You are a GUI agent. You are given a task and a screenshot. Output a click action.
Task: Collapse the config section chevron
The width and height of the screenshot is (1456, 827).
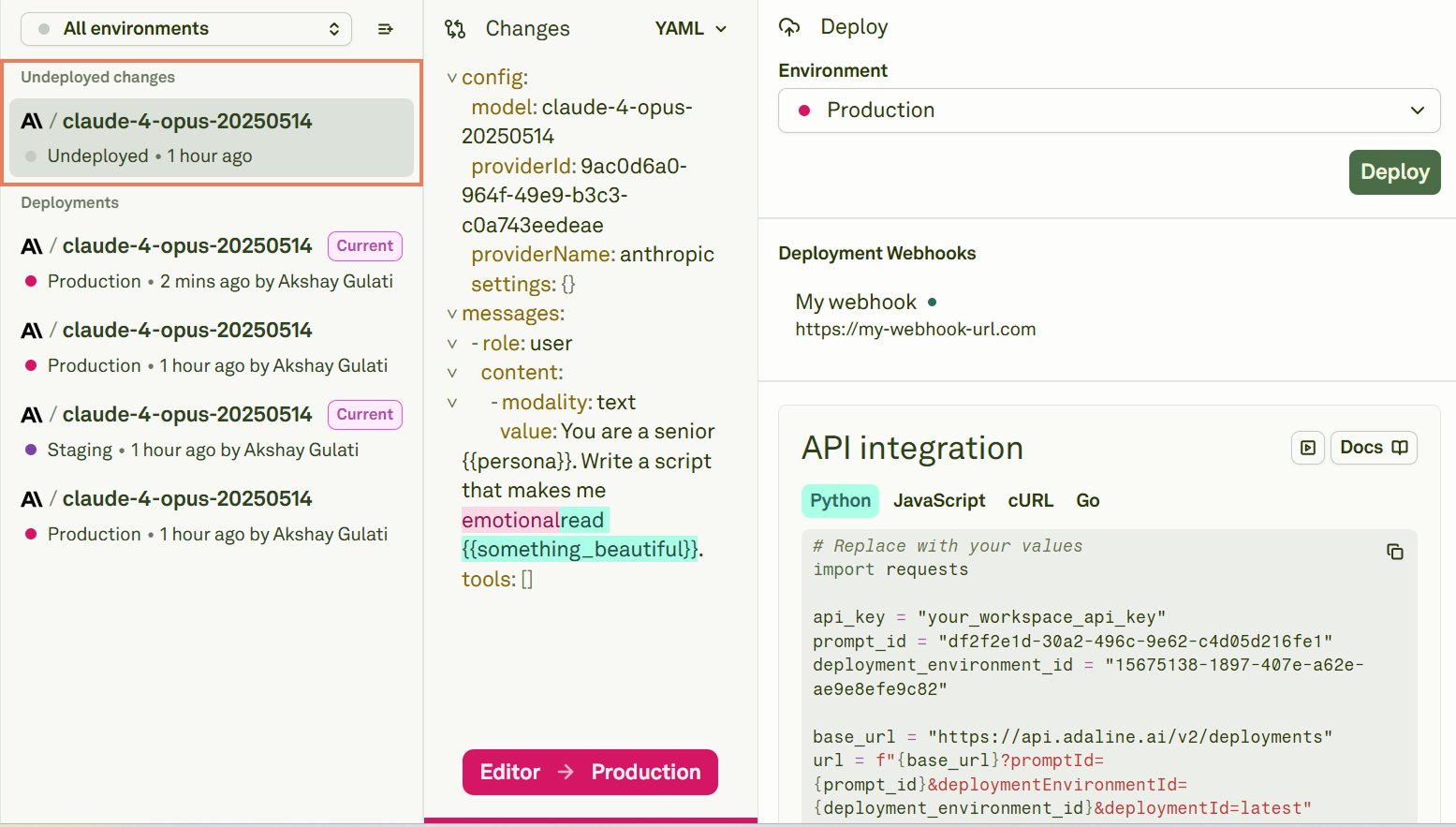tap(452, 78)
